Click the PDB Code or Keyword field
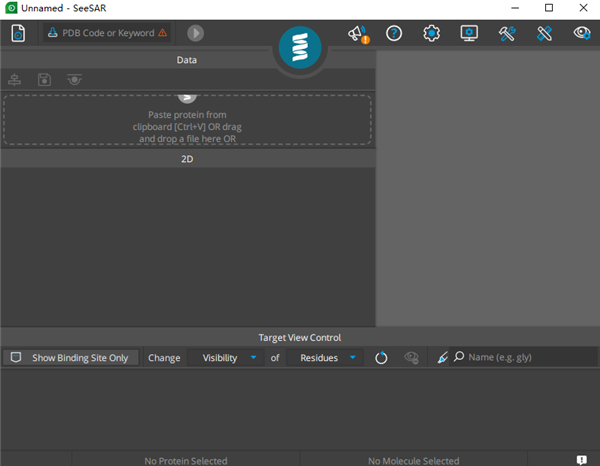This screenshot has height=466, width=600. pos(107,33)
